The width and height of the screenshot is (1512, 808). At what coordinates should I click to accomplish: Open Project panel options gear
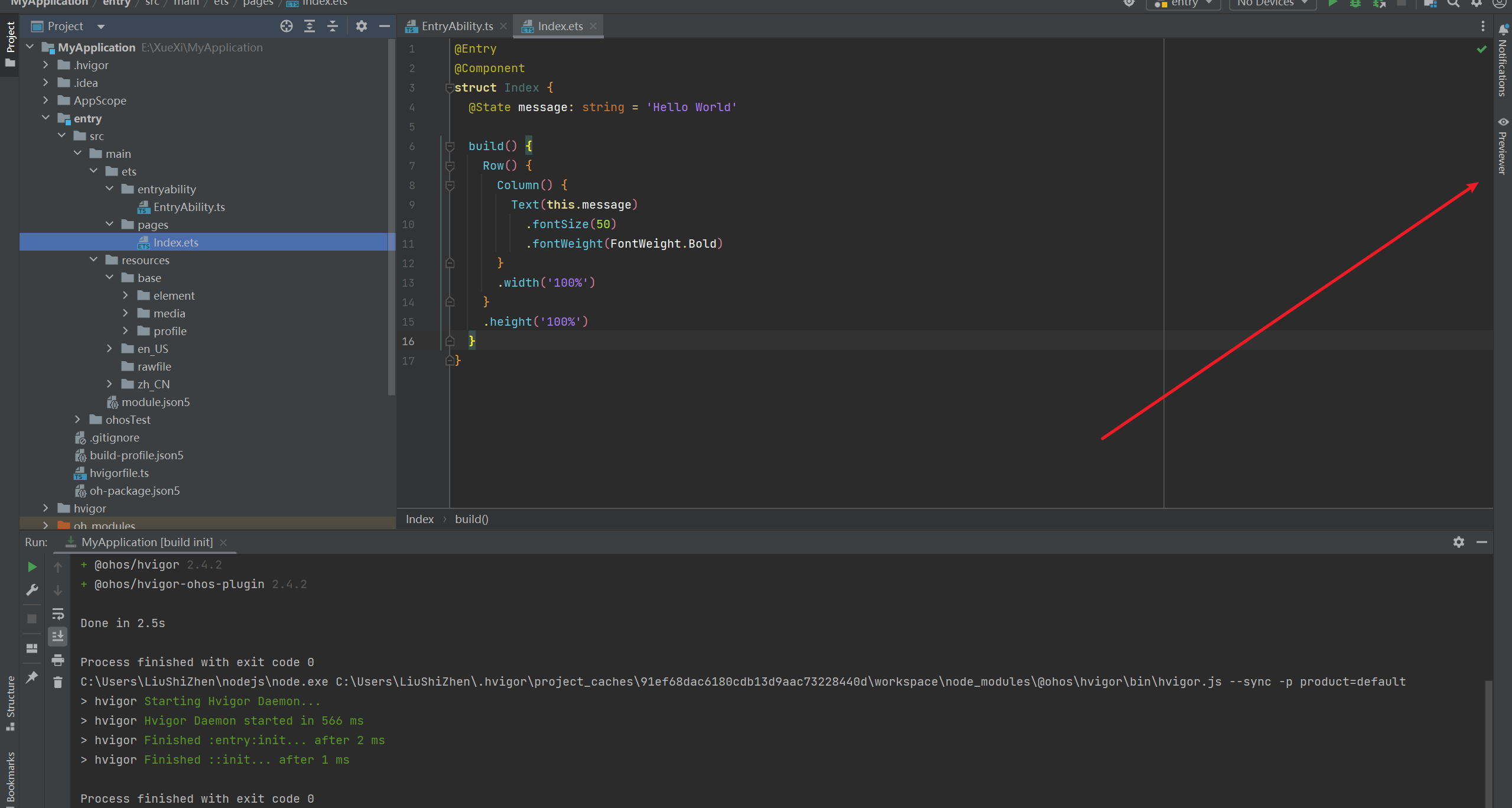click(x=362, y=26)
